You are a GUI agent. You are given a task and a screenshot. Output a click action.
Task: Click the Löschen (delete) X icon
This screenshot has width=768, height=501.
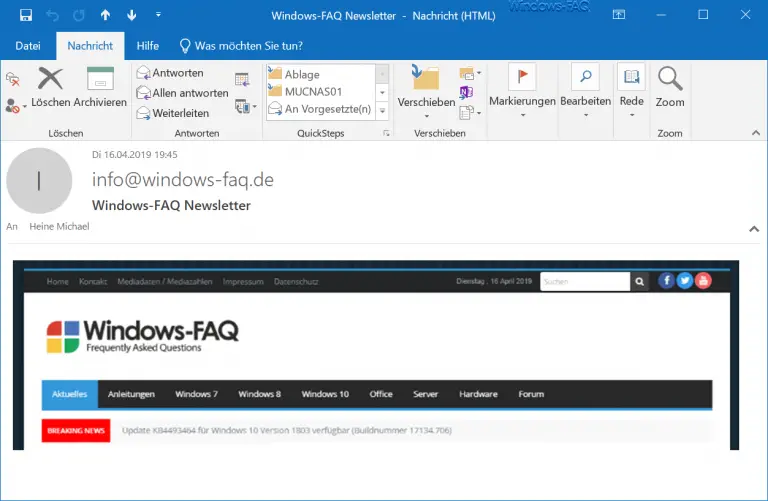click(50, 80)
